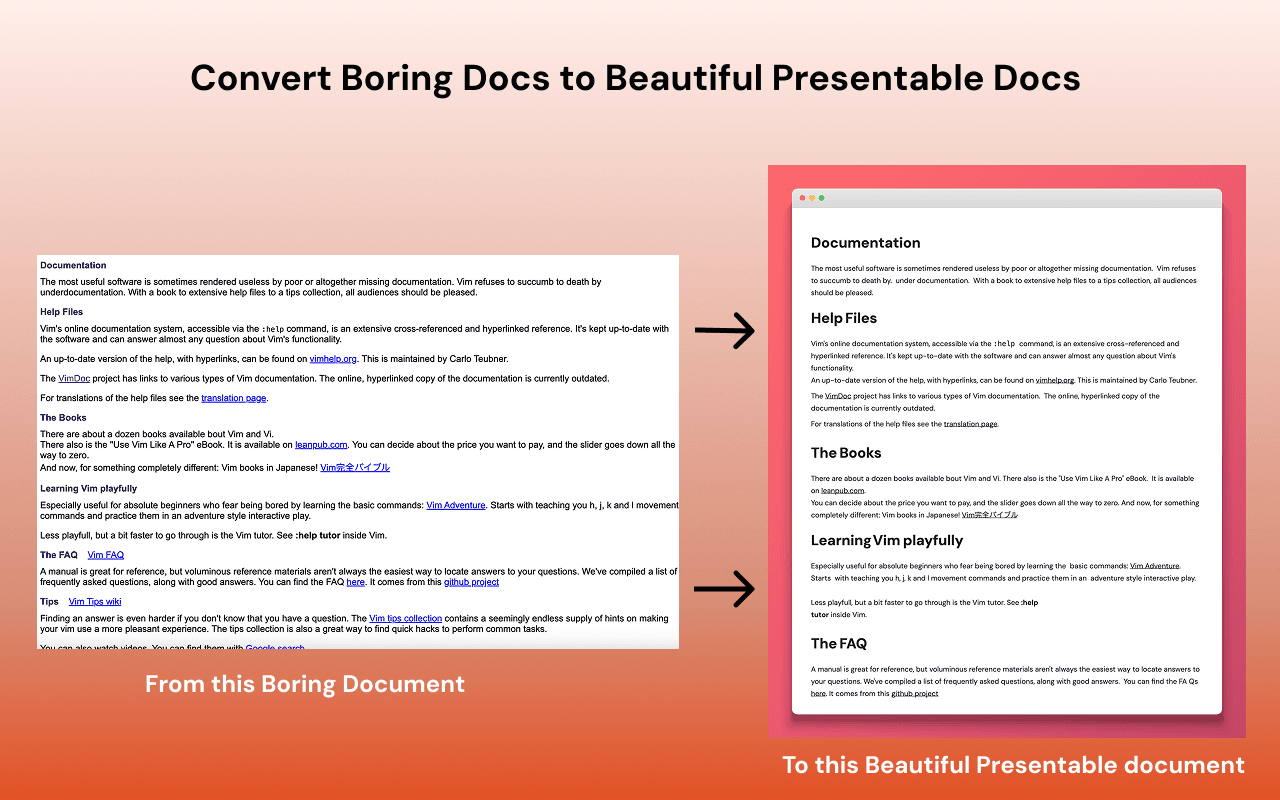Open the Vim Tips wiki link next to Tips
Image resolution: width=1280 pixels, height=800 pixels.
click(95, 601)
